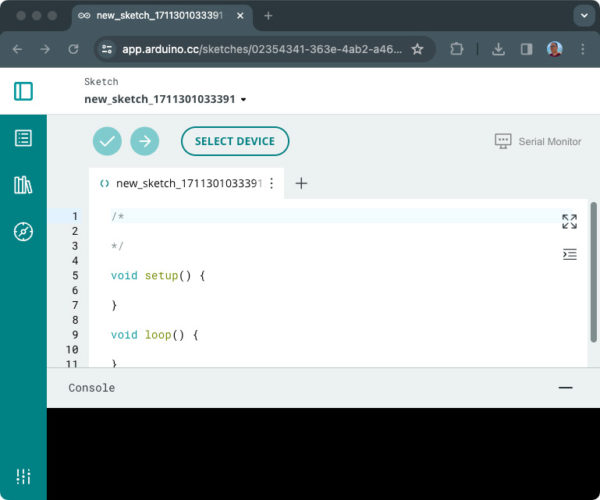This screenshot has height=500, width=600.
Task: Click the auto-format indent icon
Action: [x=569, y=254]
